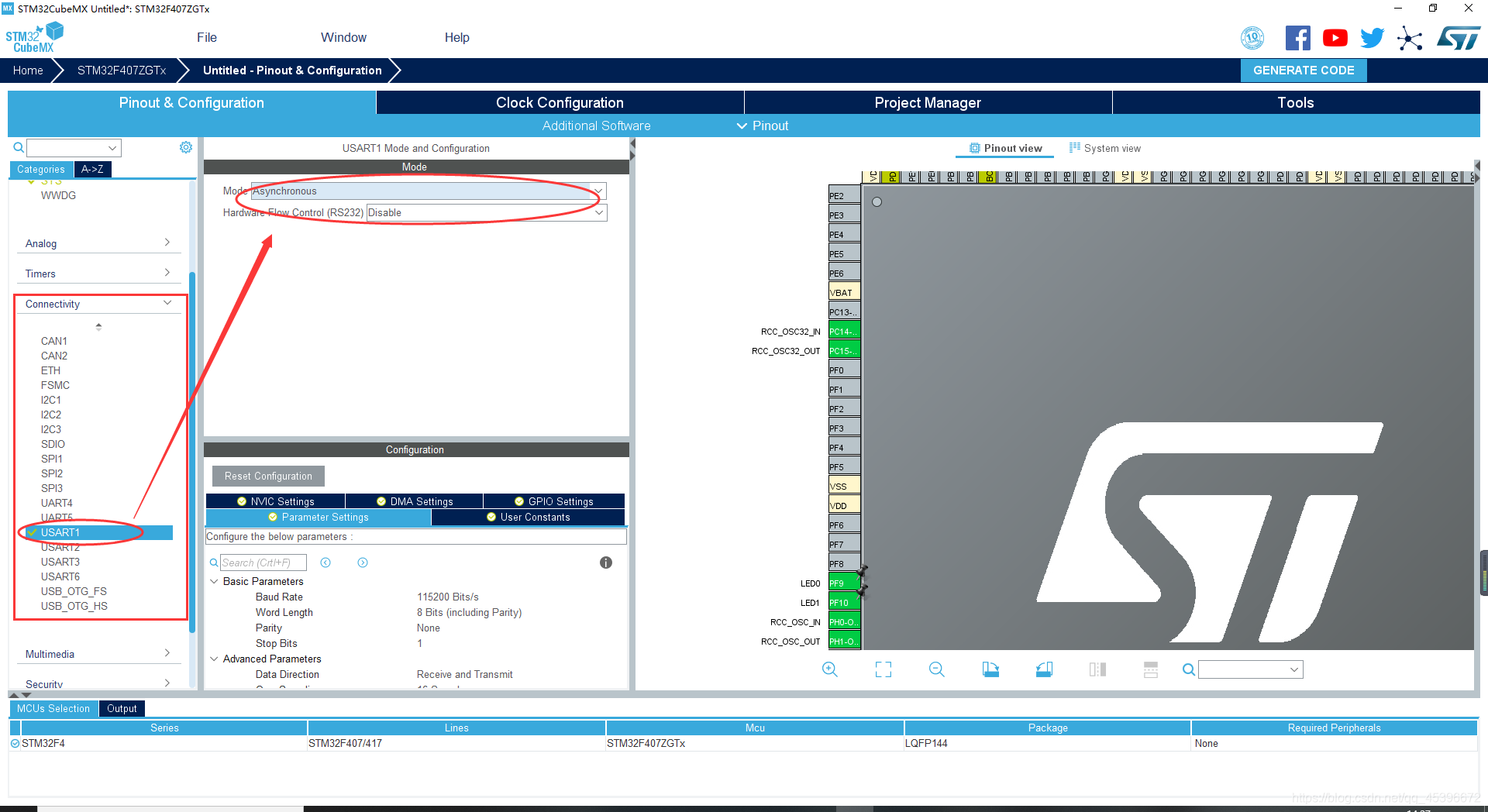Screen dimensions: 1488x812
Task: Switch to the Project Manager tab
Action: (928, 102)
